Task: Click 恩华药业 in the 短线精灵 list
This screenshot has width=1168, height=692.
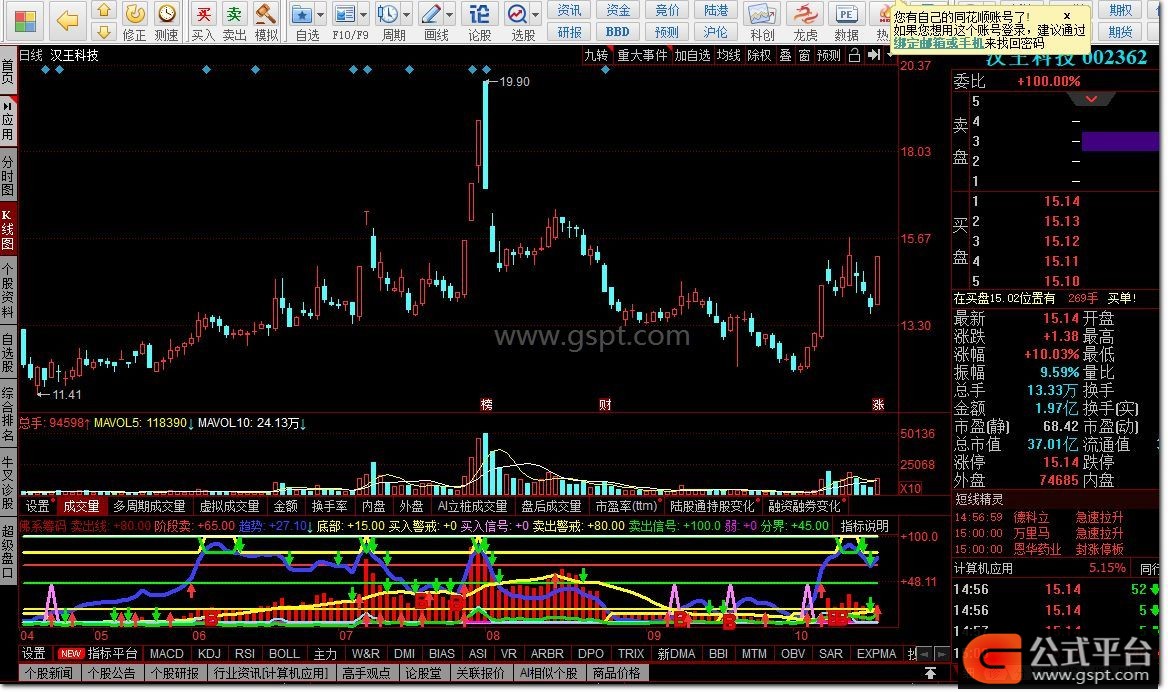Action: pyautogui.click(x=1037, y=550)
